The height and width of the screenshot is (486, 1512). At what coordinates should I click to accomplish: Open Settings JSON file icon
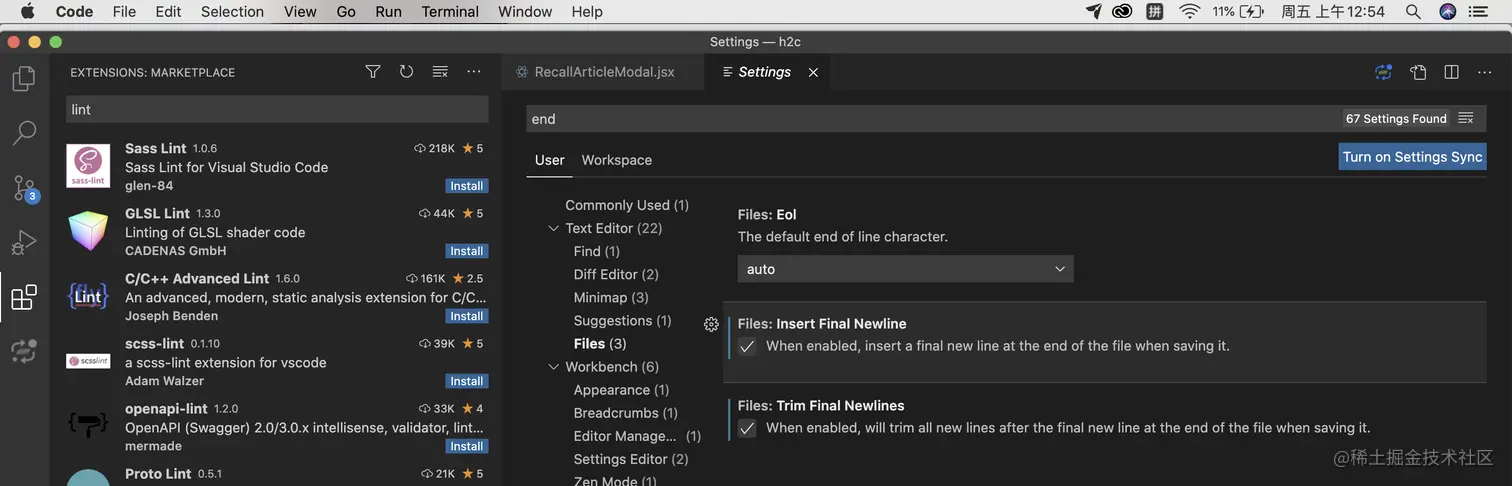click(x=1418, y=72)
